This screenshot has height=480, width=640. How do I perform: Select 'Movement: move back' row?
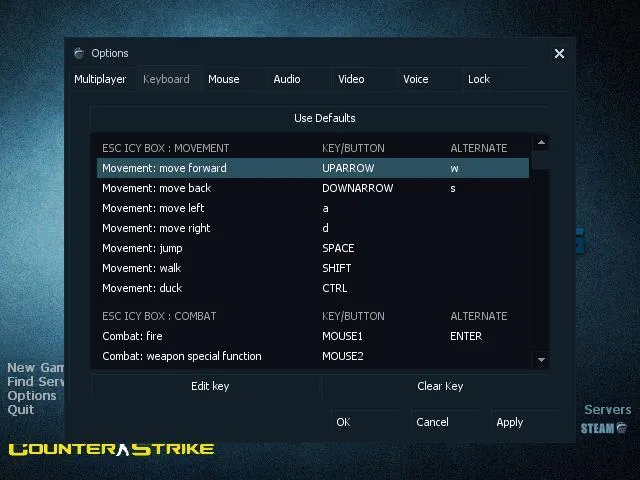pos(313,188)
